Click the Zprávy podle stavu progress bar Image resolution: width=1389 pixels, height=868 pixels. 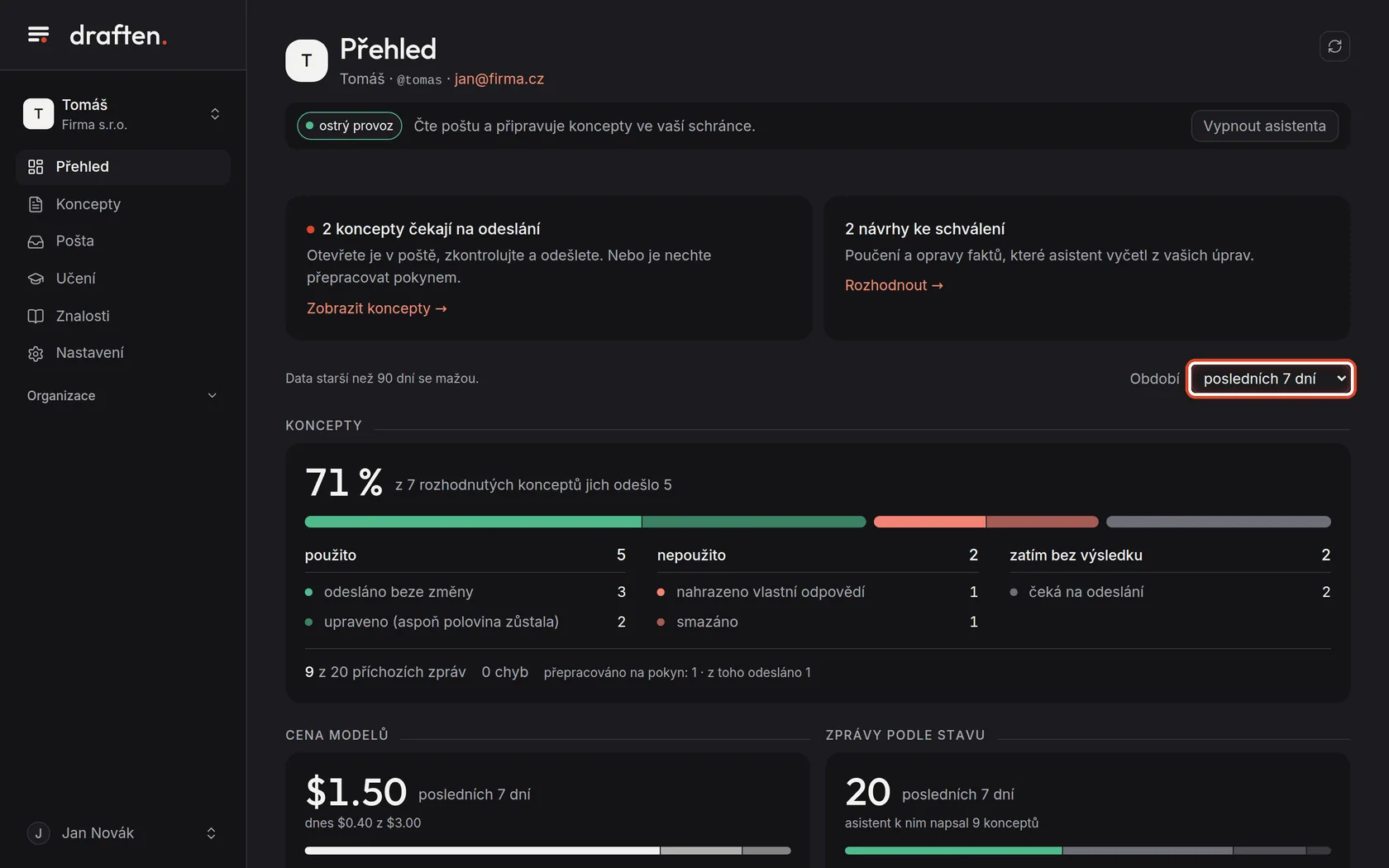(x=1088, y=851)
